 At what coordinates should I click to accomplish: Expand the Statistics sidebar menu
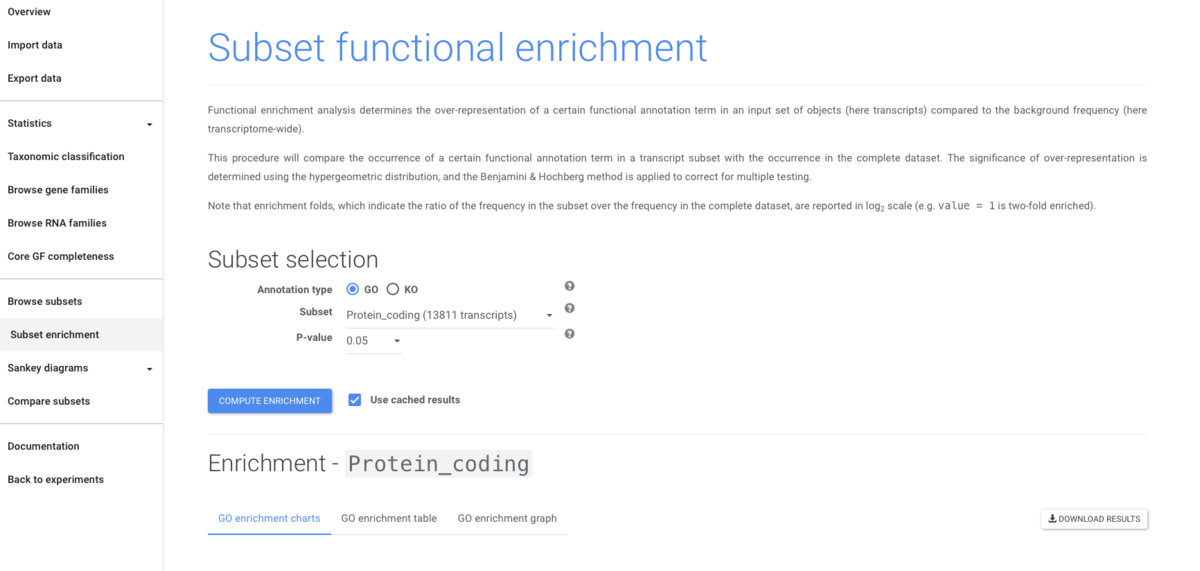pyautogui.click(x=81, y=123)
